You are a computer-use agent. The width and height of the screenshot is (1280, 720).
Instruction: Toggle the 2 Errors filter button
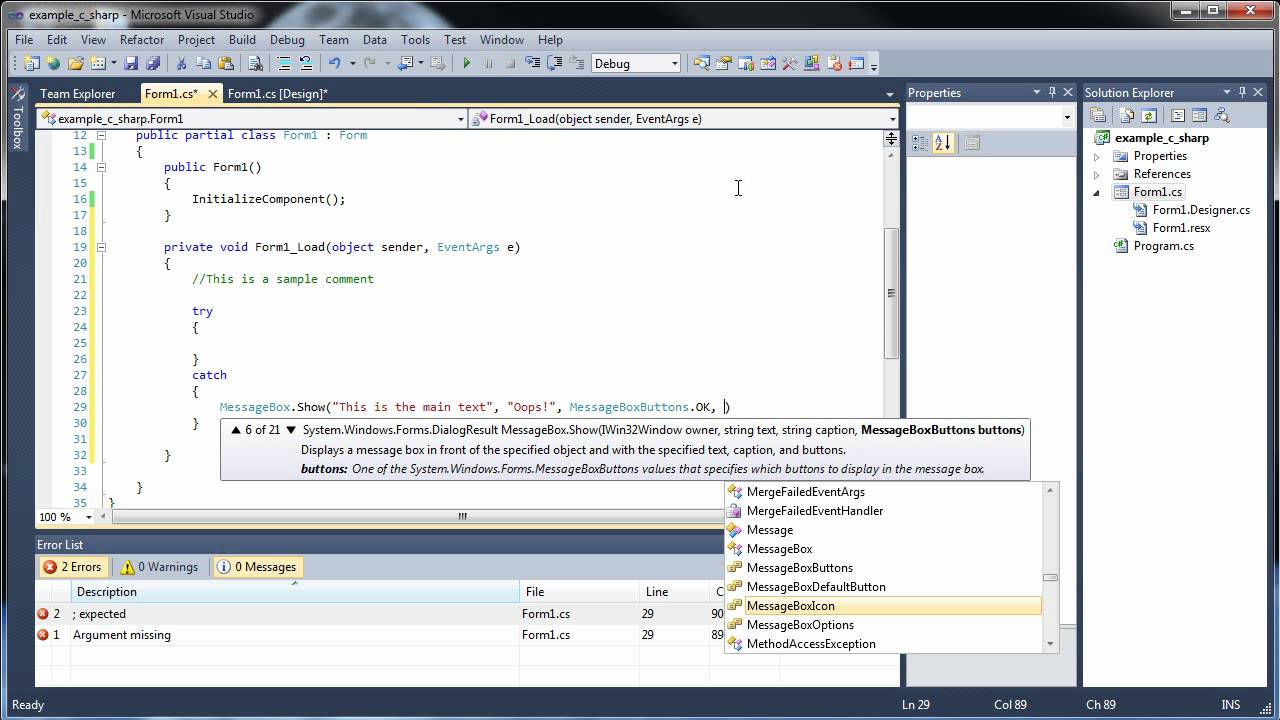tap(72, 567)
